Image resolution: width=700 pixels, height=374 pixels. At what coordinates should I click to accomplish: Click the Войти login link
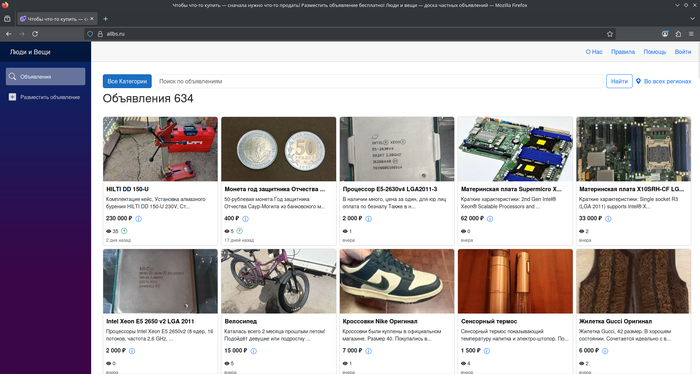[683, 52]
